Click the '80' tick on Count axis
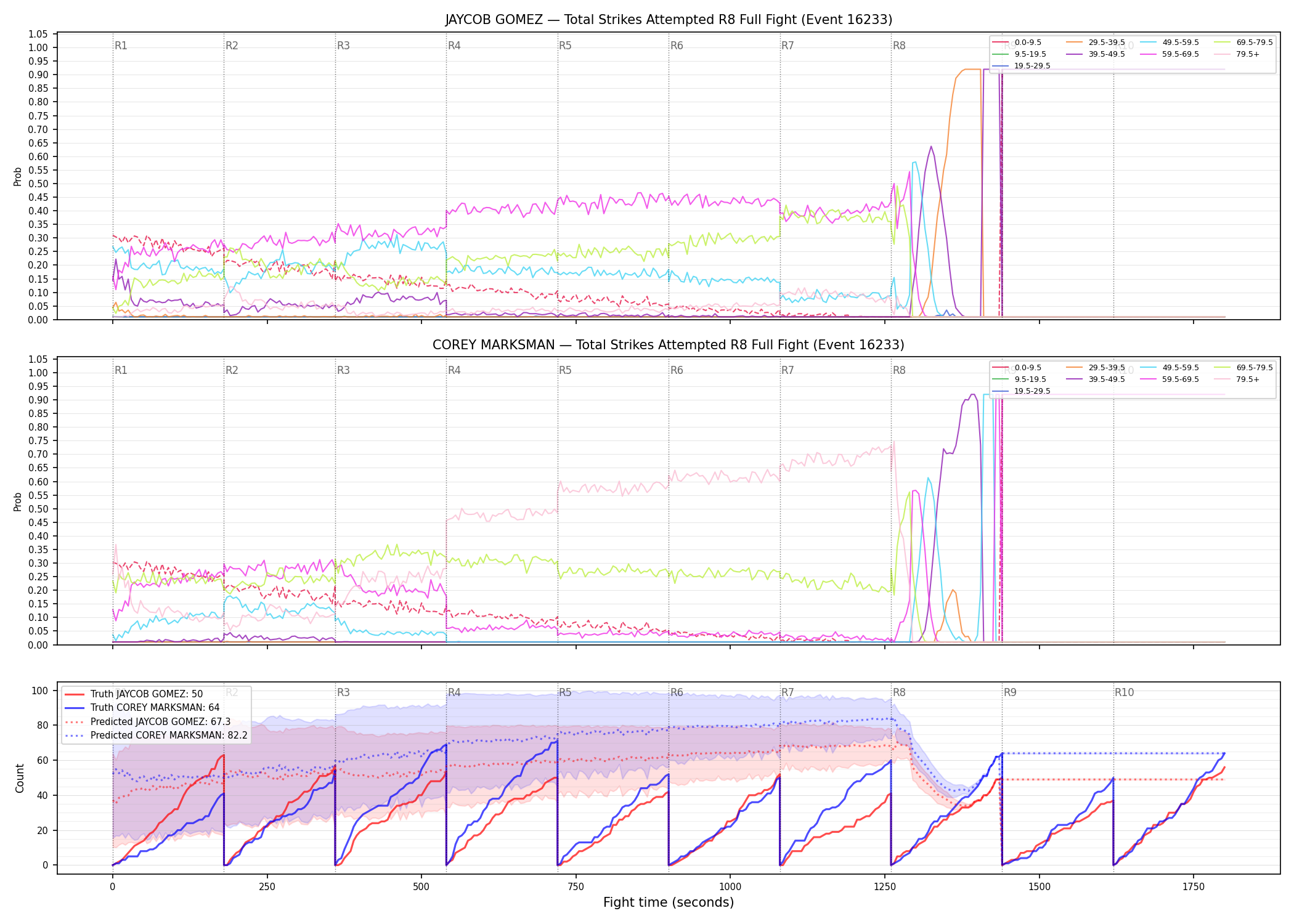 (x=43, y=726)
